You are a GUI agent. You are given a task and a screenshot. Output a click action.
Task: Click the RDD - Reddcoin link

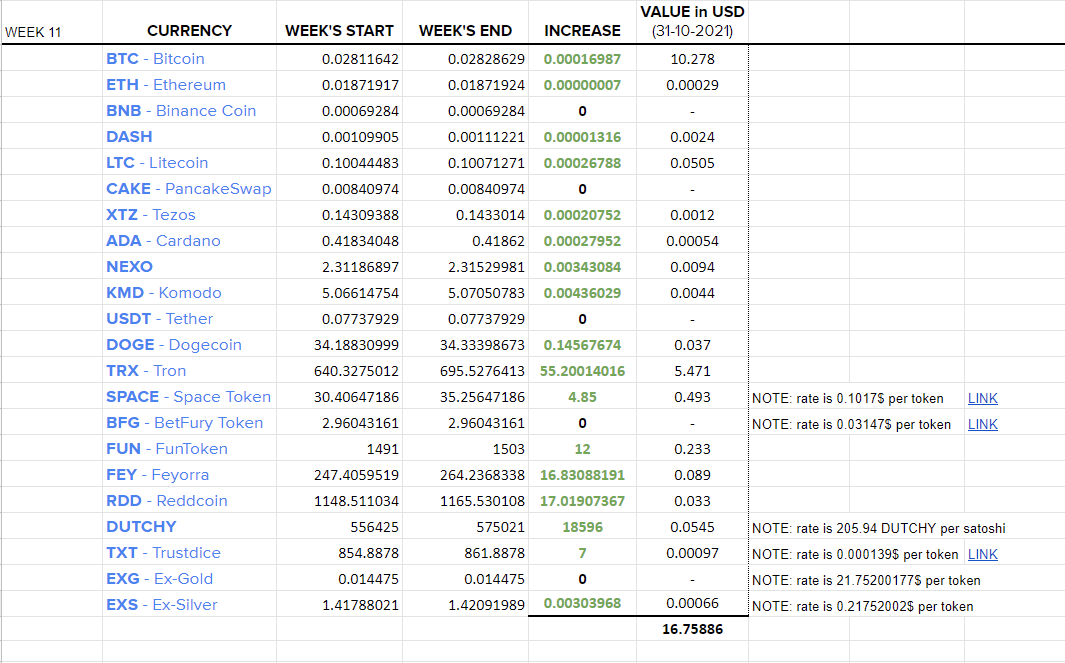click(166, 501)
